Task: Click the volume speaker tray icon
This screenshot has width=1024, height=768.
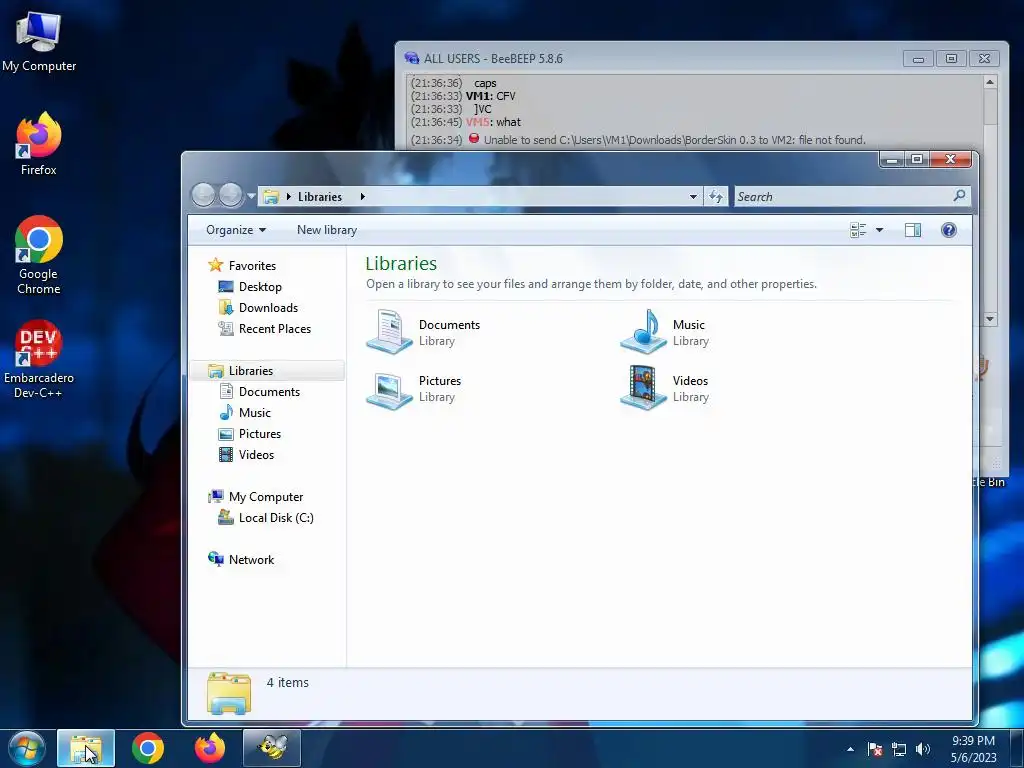Action: 923,750
